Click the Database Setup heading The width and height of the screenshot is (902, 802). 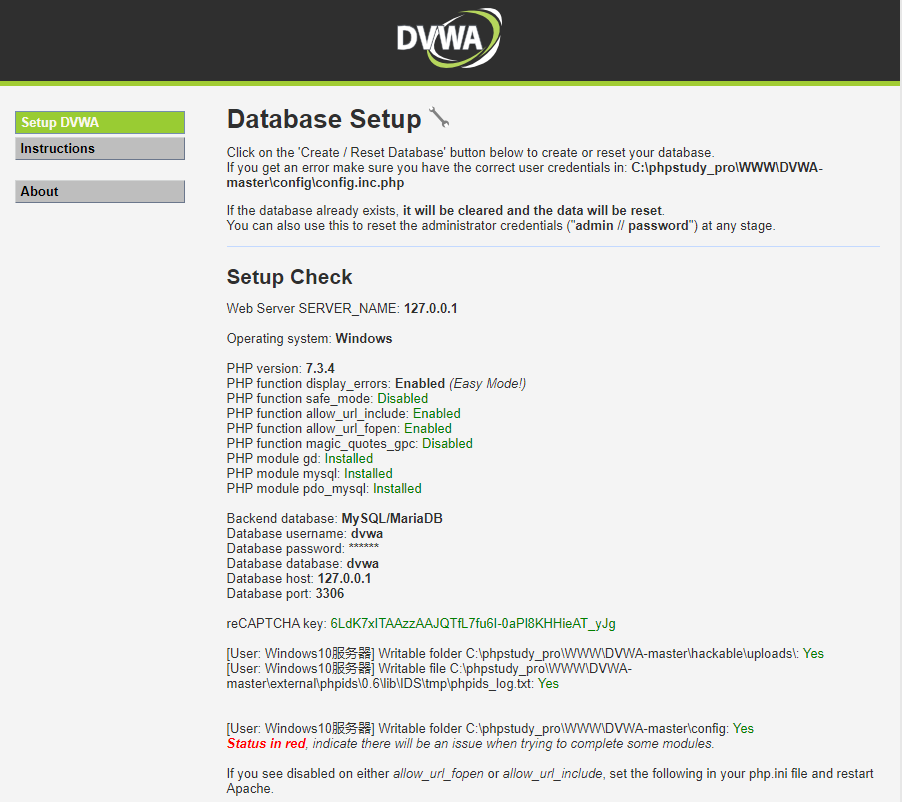click(x=324, y=119)
